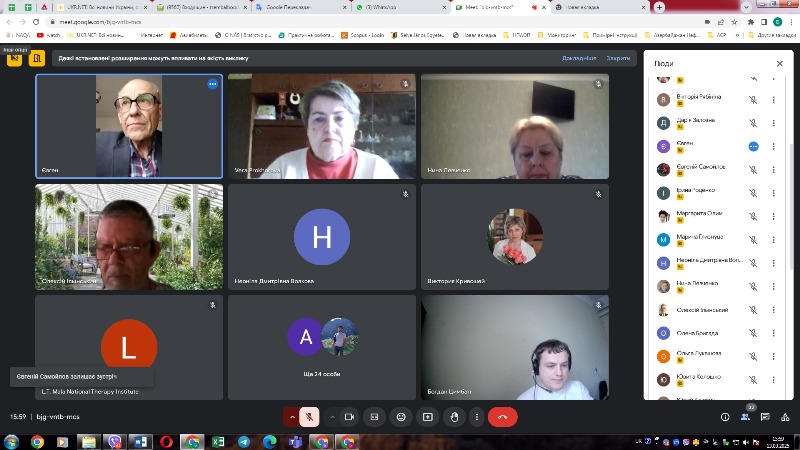Bookmark this page with star icon

click(734, 22)
